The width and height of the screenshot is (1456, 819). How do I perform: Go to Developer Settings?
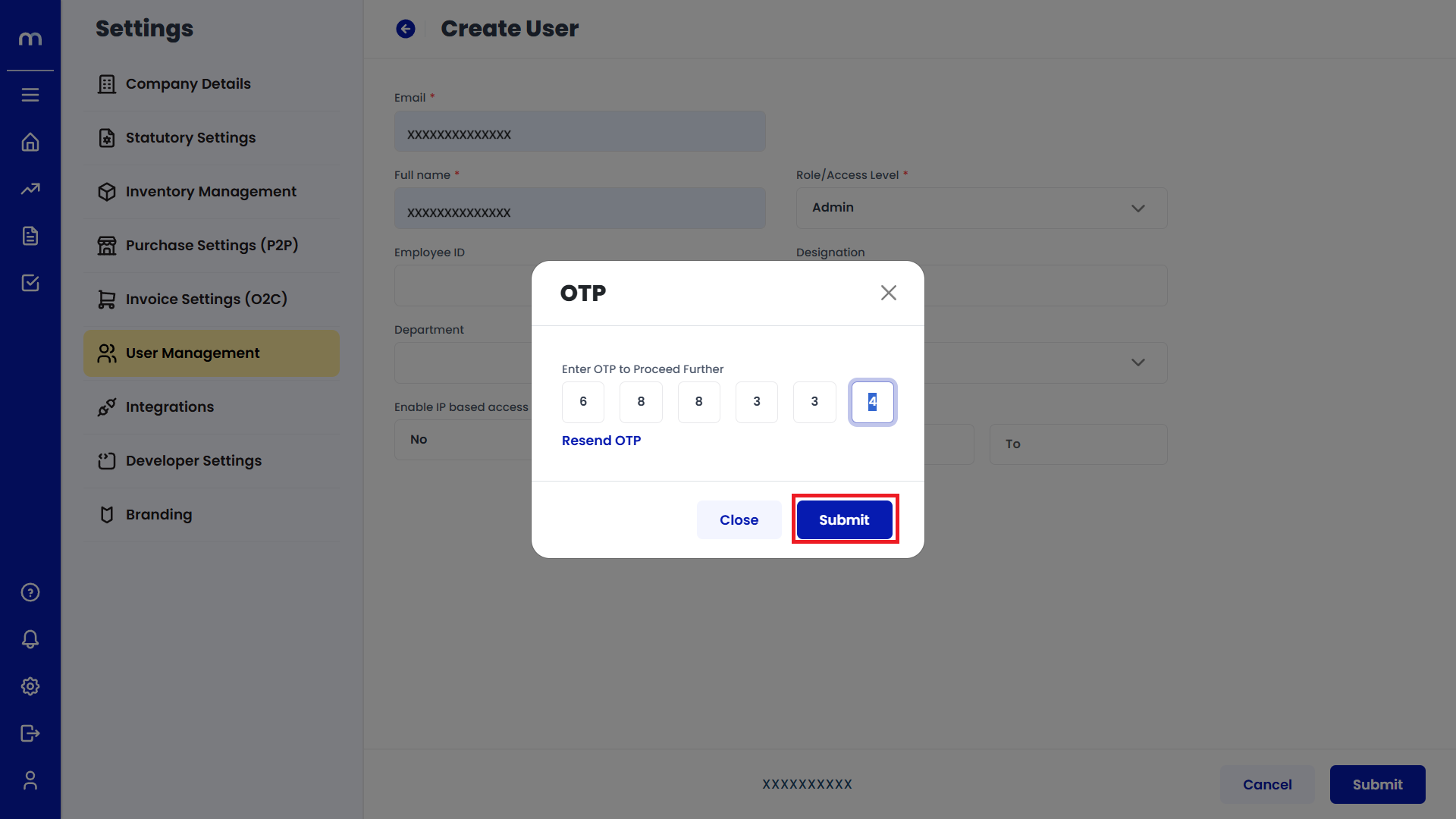pos(193,461)
